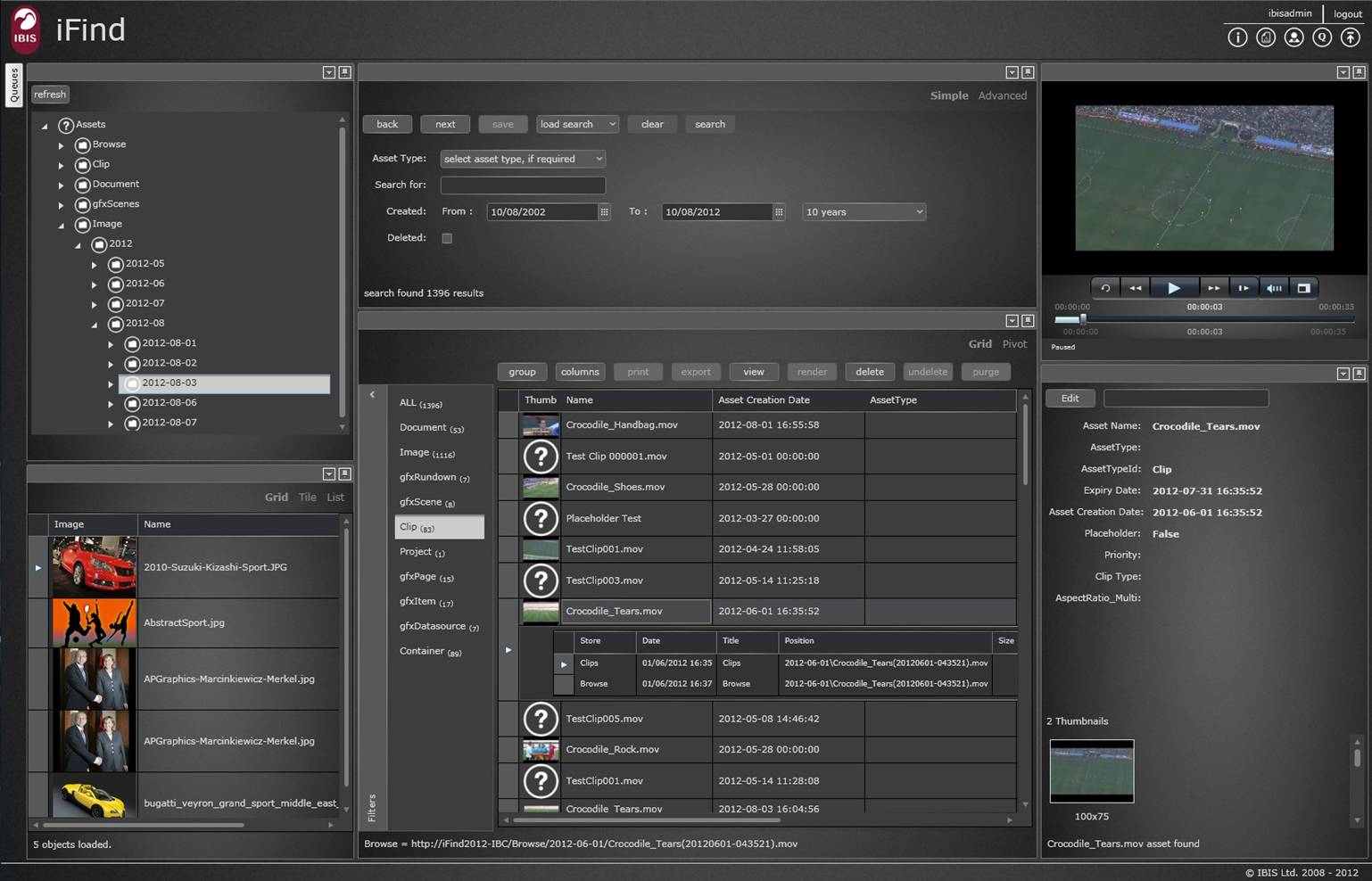Open the user profile icon in header
Image resolution: width=1372 pixels, height=881 pixels.
(1293, 37)
